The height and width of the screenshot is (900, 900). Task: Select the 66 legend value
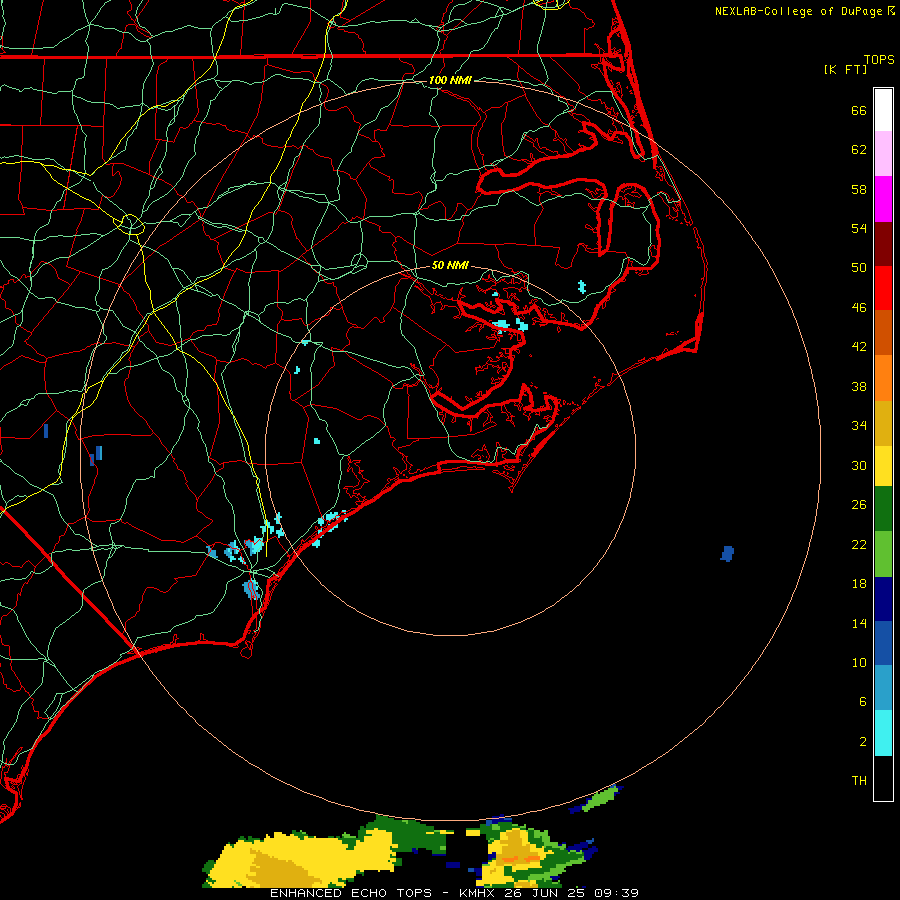point(859,110)
